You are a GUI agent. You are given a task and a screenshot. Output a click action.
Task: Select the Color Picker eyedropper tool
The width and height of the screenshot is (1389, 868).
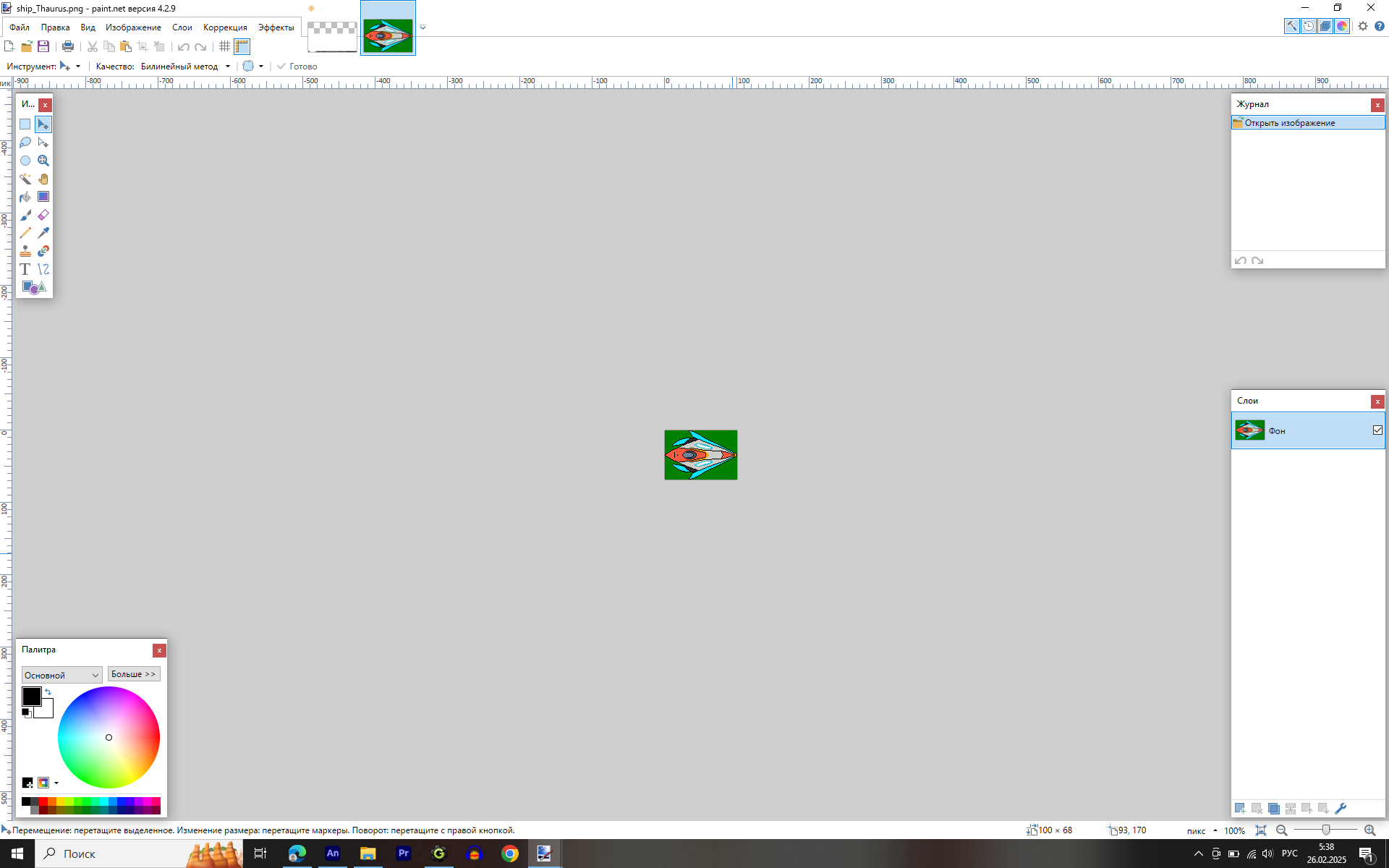[x=43, y=233]
